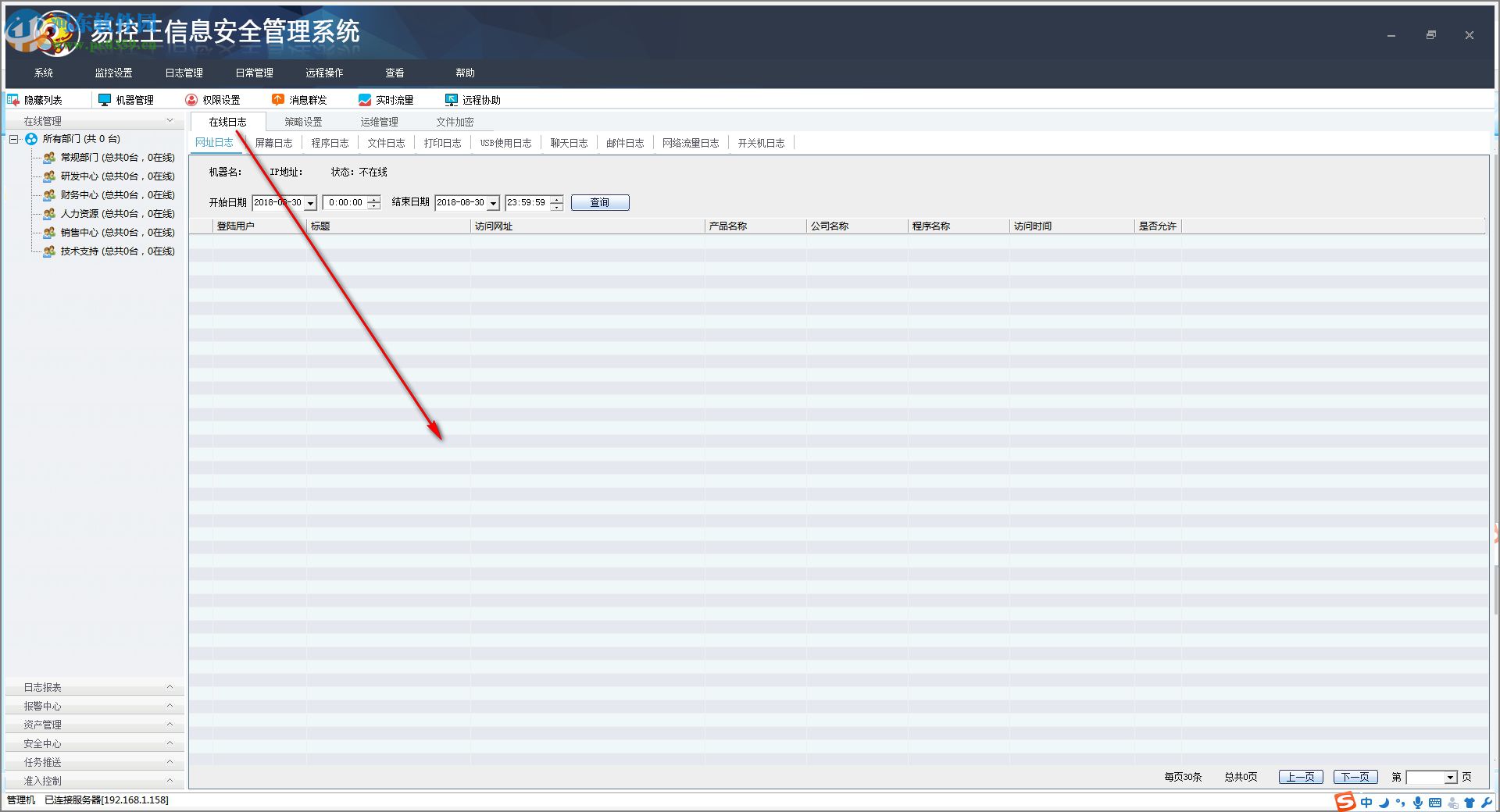Go to previous page with 上一页

(1301, 777)
